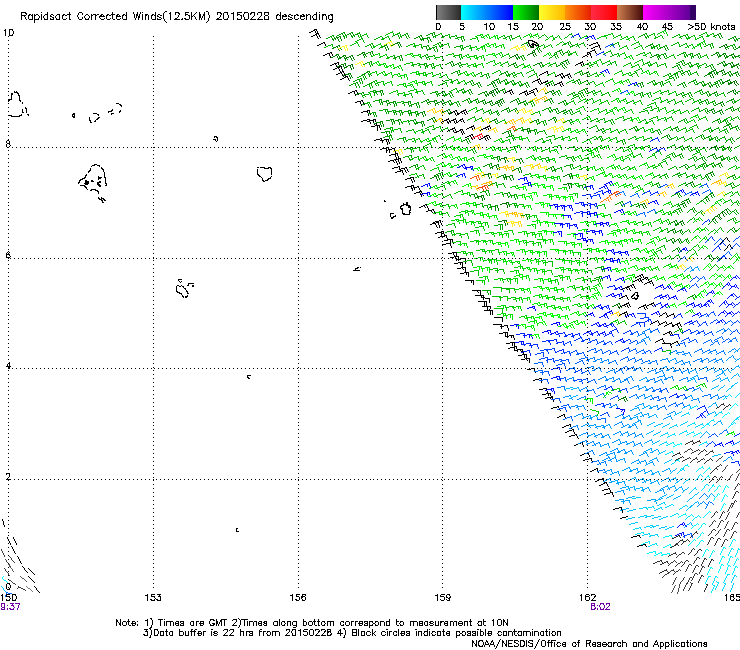
Task: Click the latitude label 6
Action: (x=8, y=255)
